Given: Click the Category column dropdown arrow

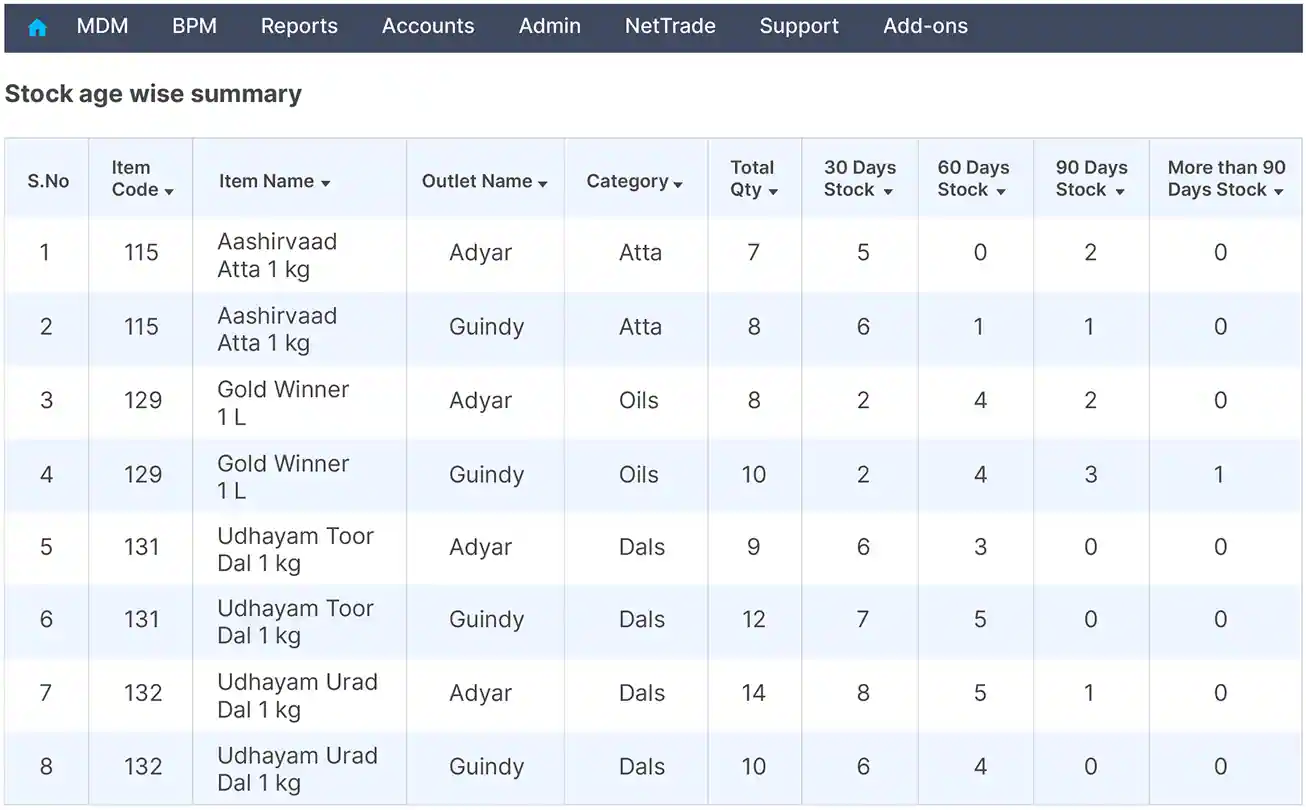Looking at the screenshot, I should (678, 184).
